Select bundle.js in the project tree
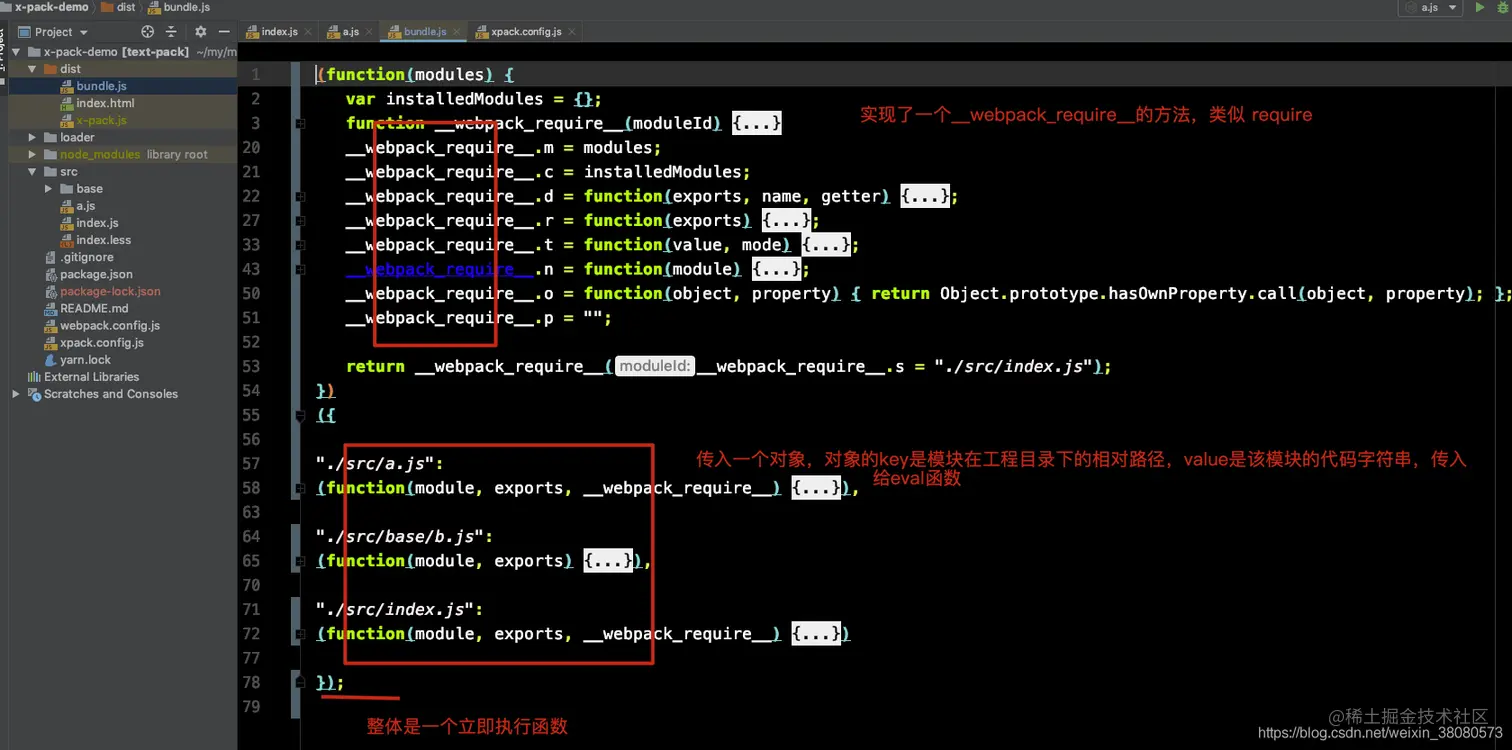Viewport: 1512px width, 750px height. pos(101,86)
